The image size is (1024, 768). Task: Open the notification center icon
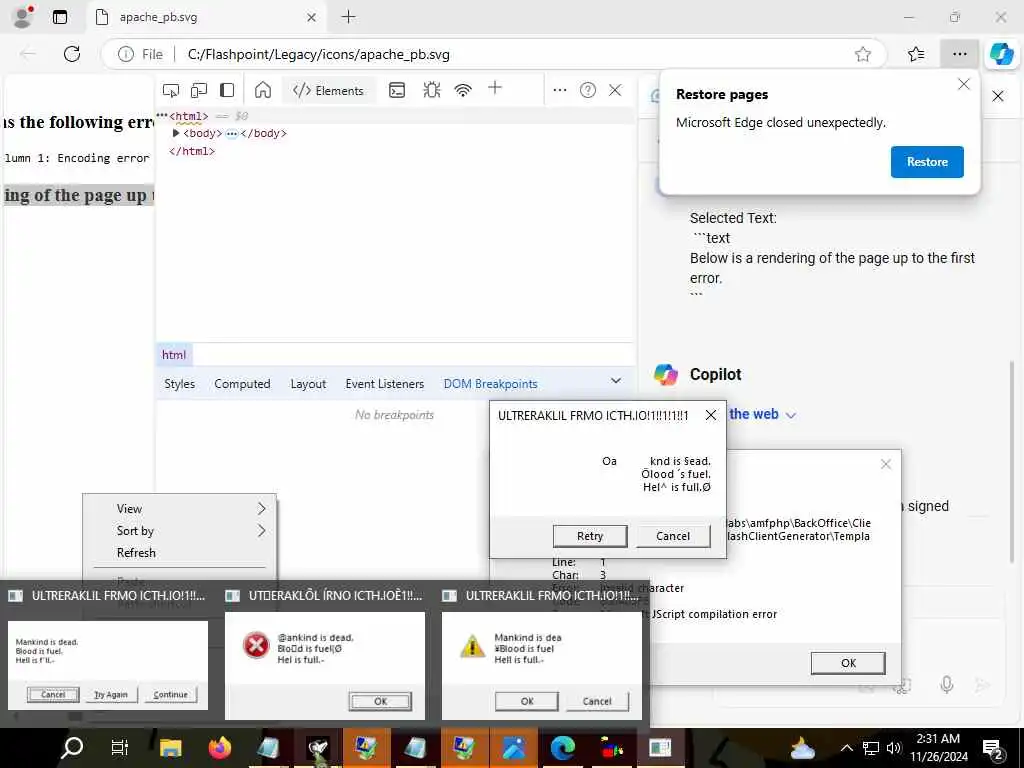[993, 749]
